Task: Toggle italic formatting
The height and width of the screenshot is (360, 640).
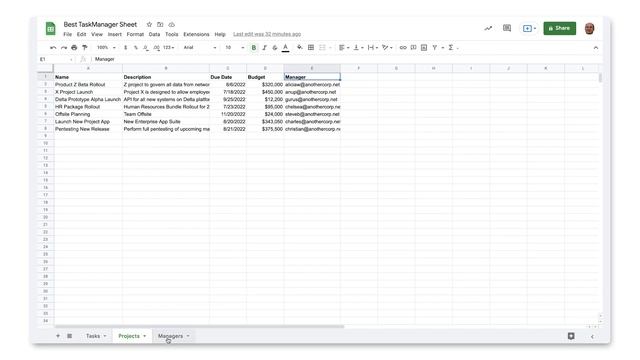Action: tap(264, 48)
